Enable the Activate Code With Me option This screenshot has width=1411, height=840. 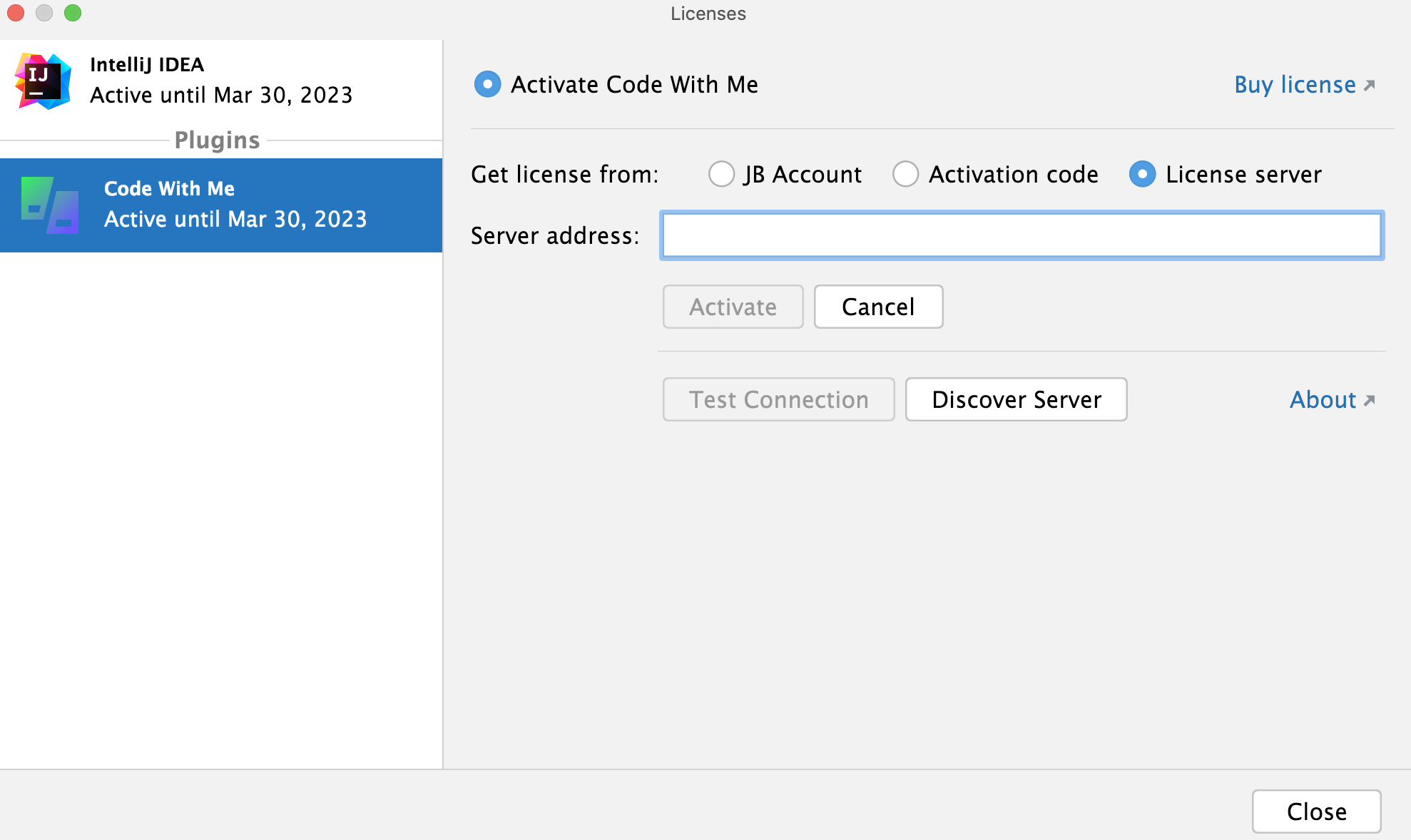(x=486, y=84)
